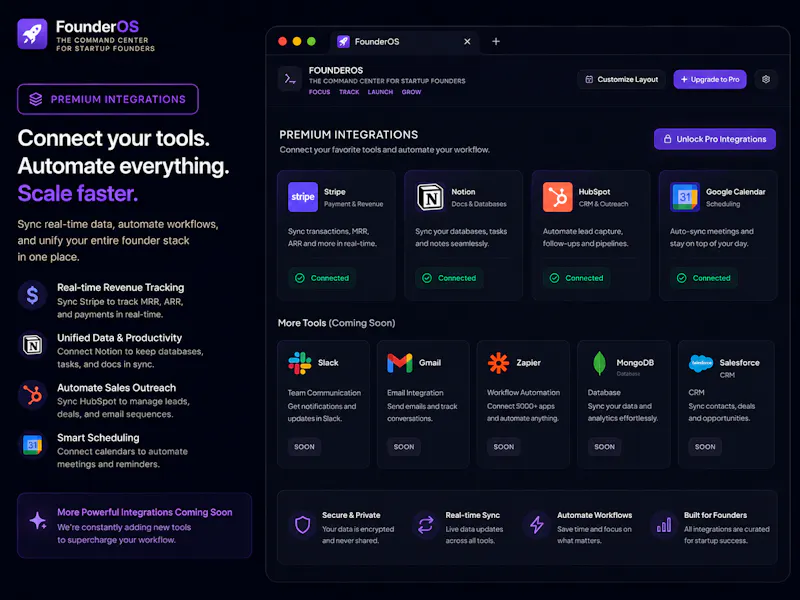Switch to the GROW tab

click(x=411, y=92)
